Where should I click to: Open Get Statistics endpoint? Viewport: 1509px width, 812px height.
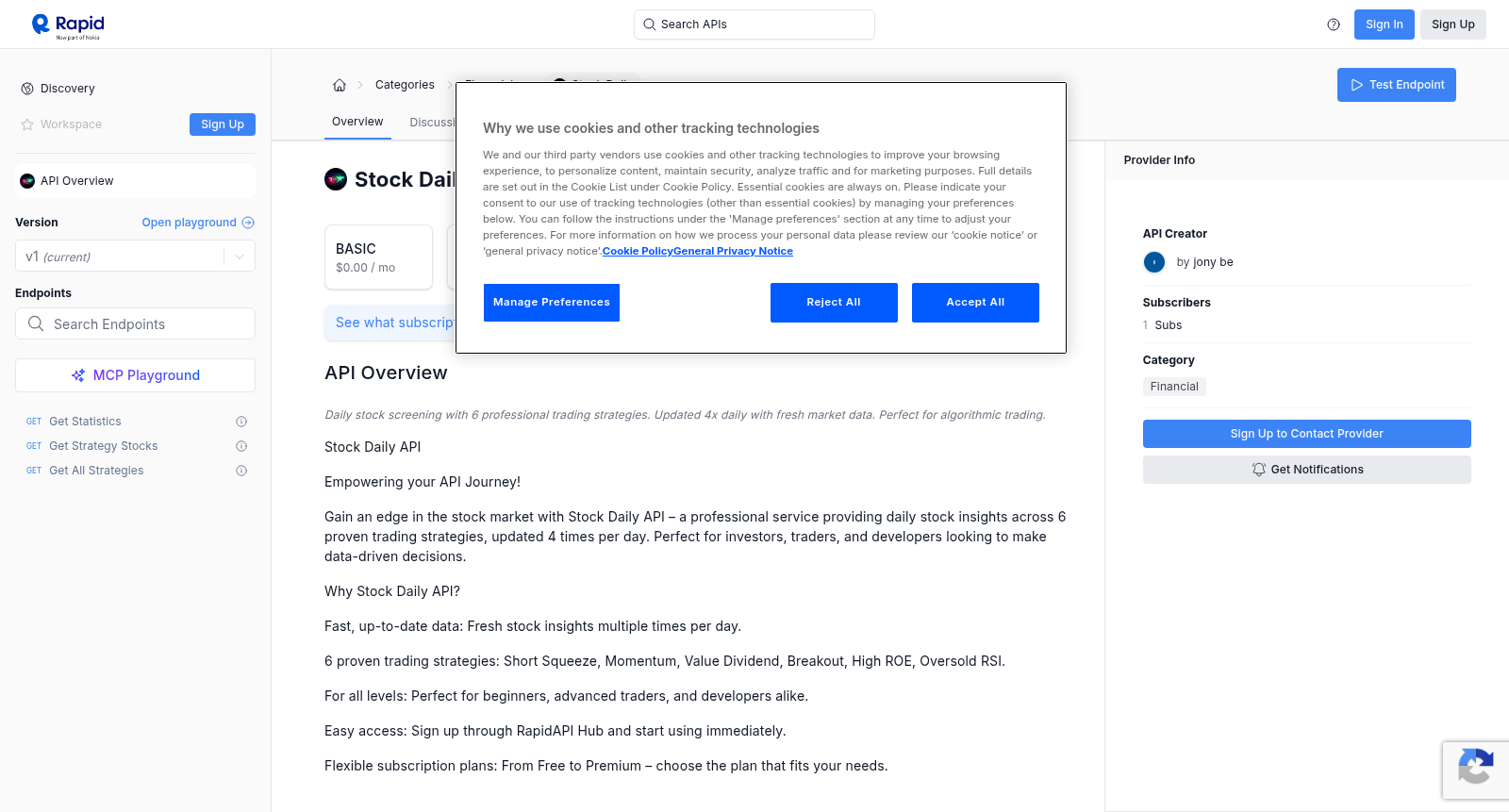85,422
